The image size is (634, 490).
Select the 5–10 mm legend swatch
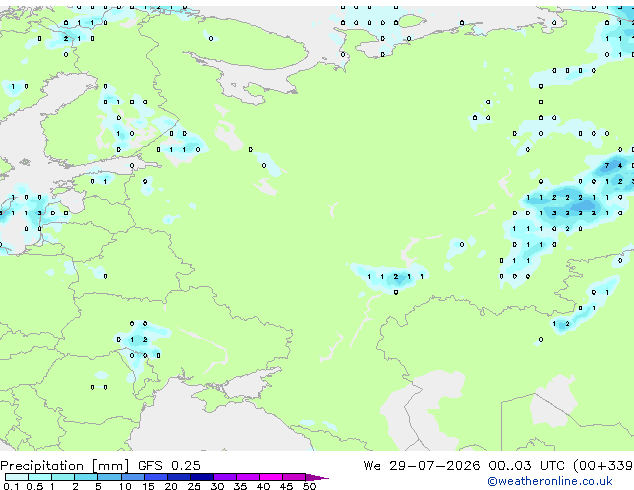click(109, 477)
